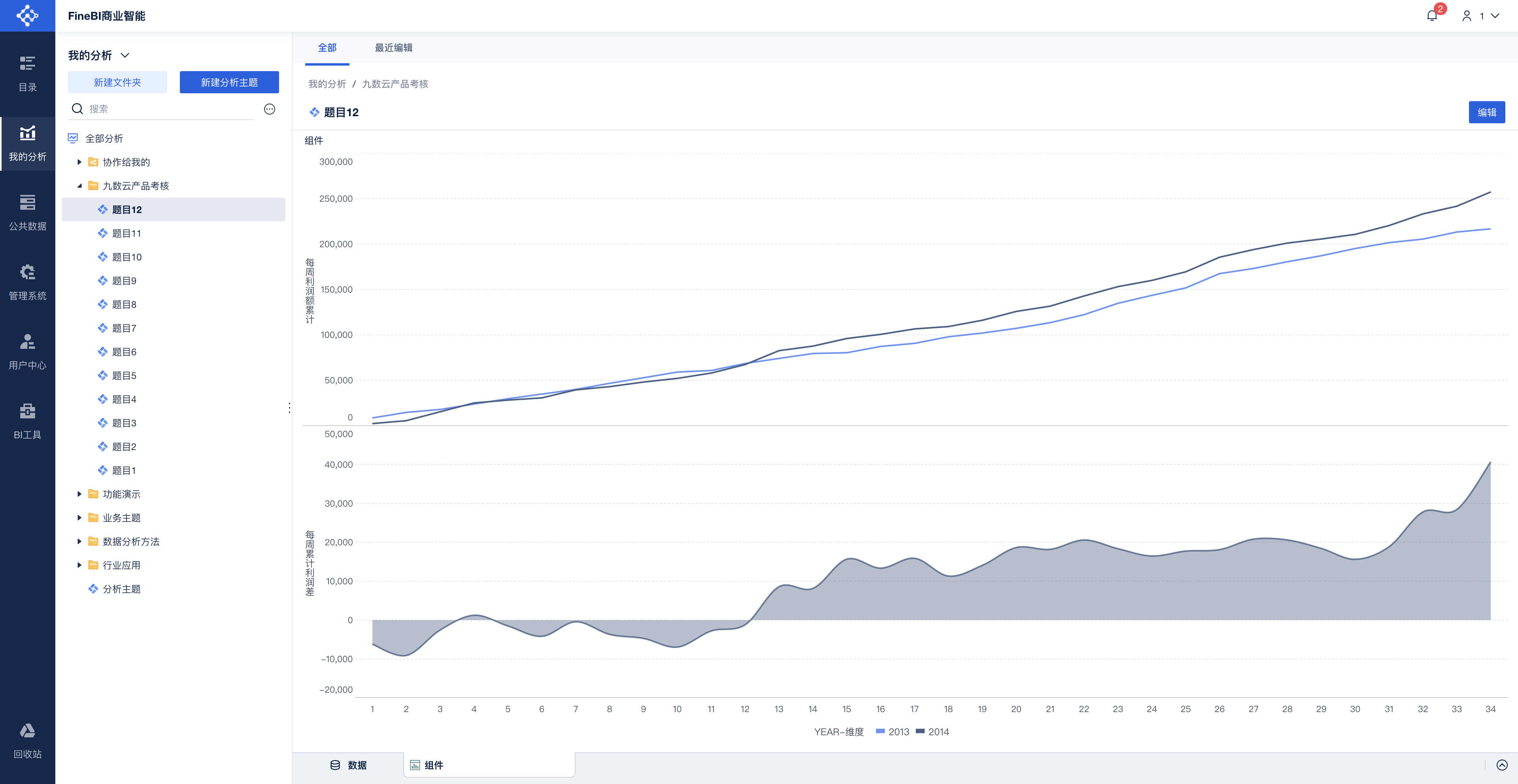Open the user account dropdown

click(1480, 16)
